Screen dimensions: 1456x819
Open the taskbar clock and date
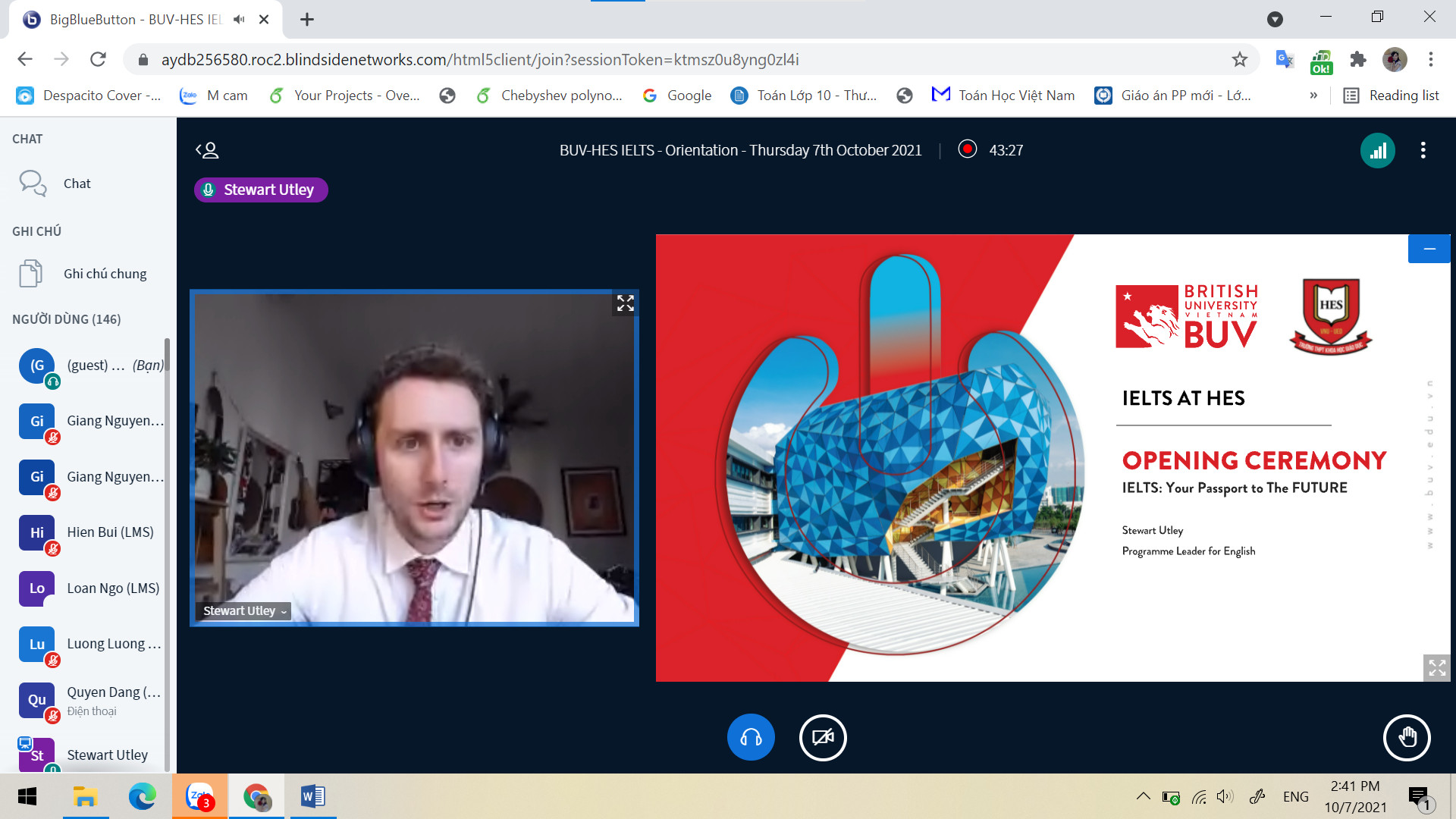pyautogui.click(x=1355, y=796)
